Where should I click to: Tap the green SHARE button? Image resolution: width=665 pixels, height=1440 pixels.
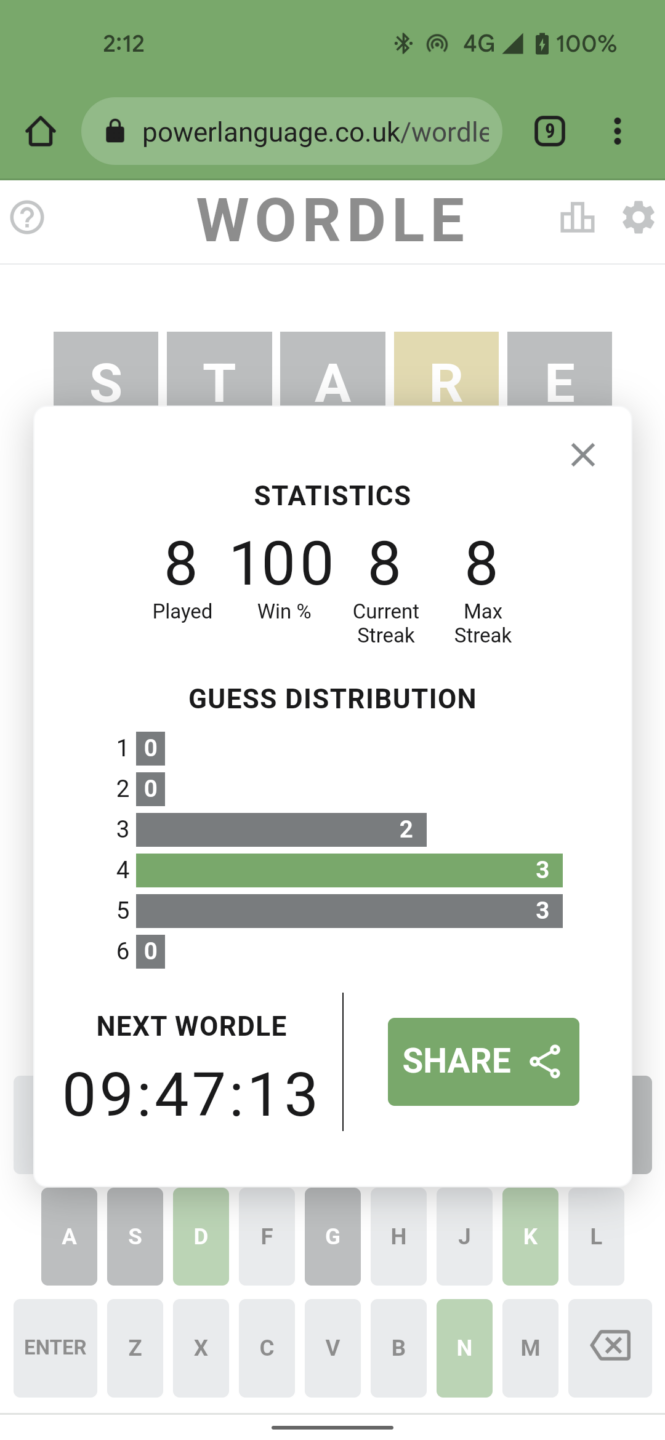tap(483, 1061)
